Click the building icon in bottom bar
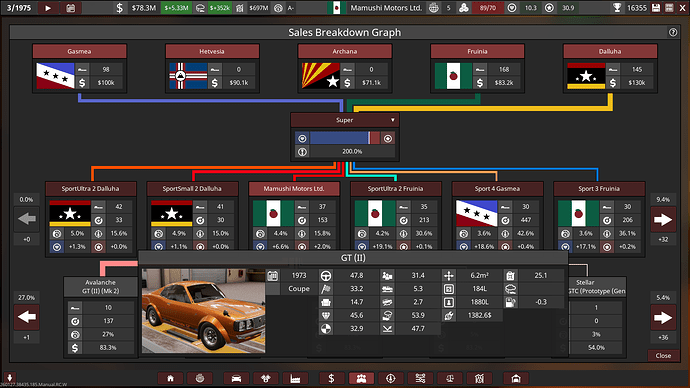 point(479,378)
